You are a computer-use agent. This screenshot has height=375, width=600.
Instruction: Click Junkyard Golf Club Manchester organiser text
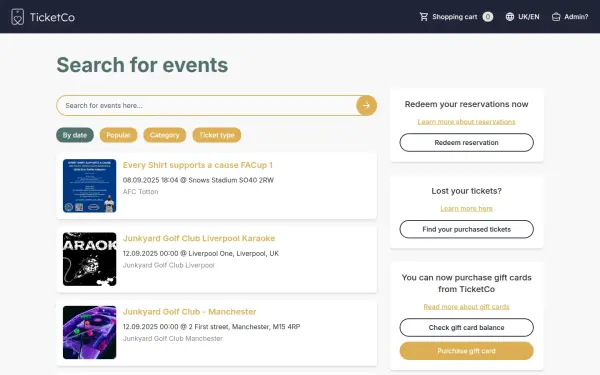[x=173, y=339]
